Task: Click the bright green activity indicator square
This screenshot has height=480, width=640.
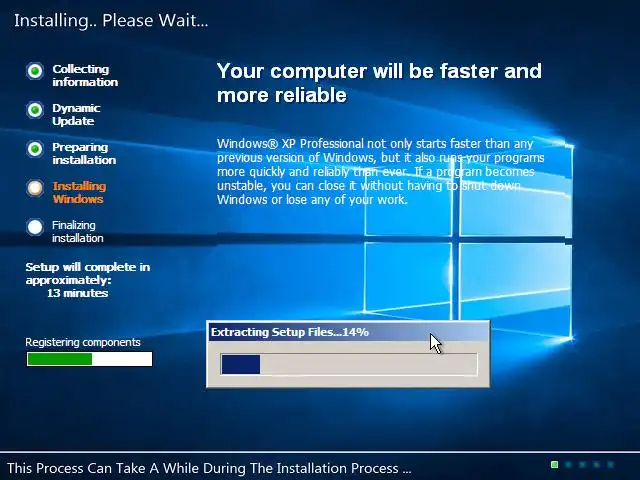Action: (554, 464)
